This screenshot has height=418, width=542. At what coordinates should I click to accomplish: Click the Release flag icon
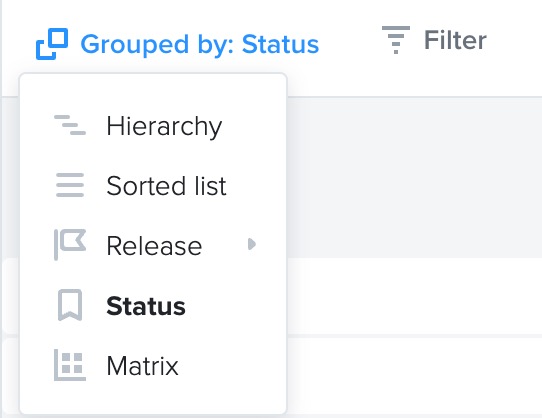pyautogui.click(x=70, y=244)
